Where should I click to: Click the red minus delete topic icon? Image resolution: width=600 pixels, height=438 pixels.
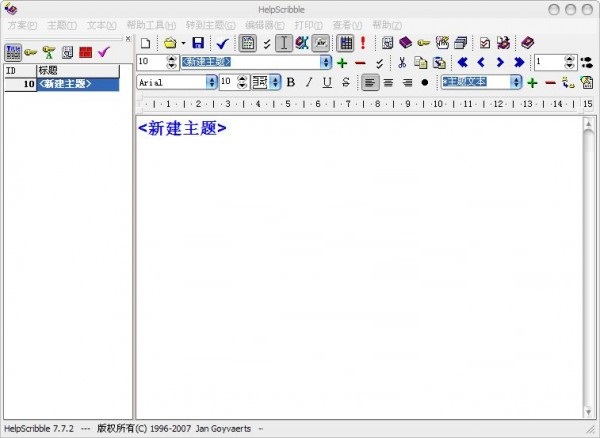360,63
